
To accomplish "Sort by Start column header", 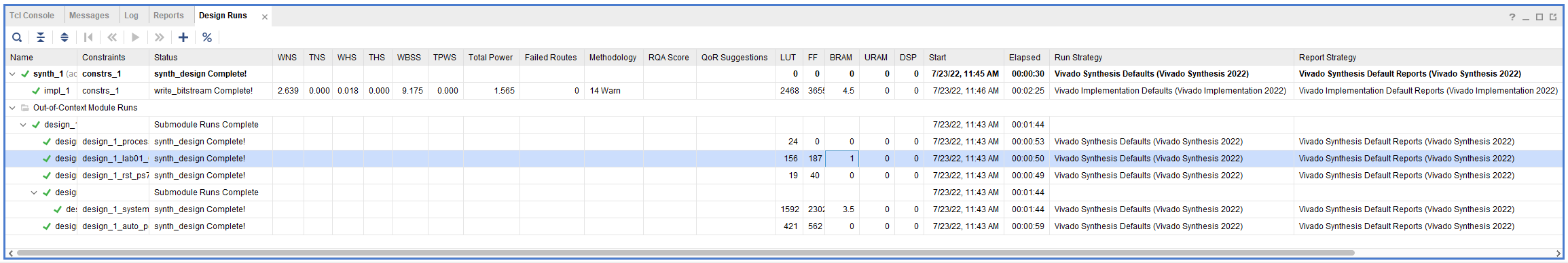I will click(x=964, y=58).
